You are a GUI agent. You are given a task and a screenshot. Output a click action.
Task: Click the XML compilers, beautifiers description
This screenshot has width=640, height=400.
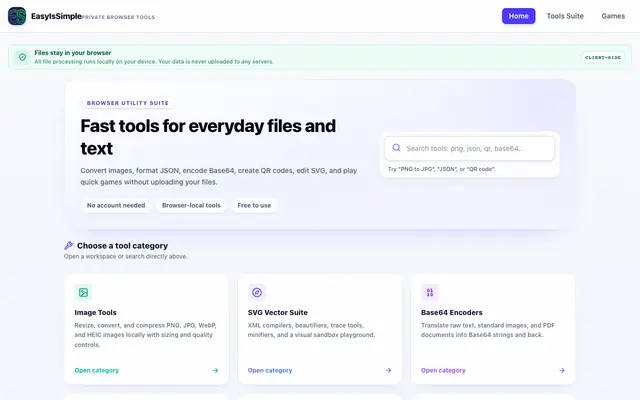311,330
